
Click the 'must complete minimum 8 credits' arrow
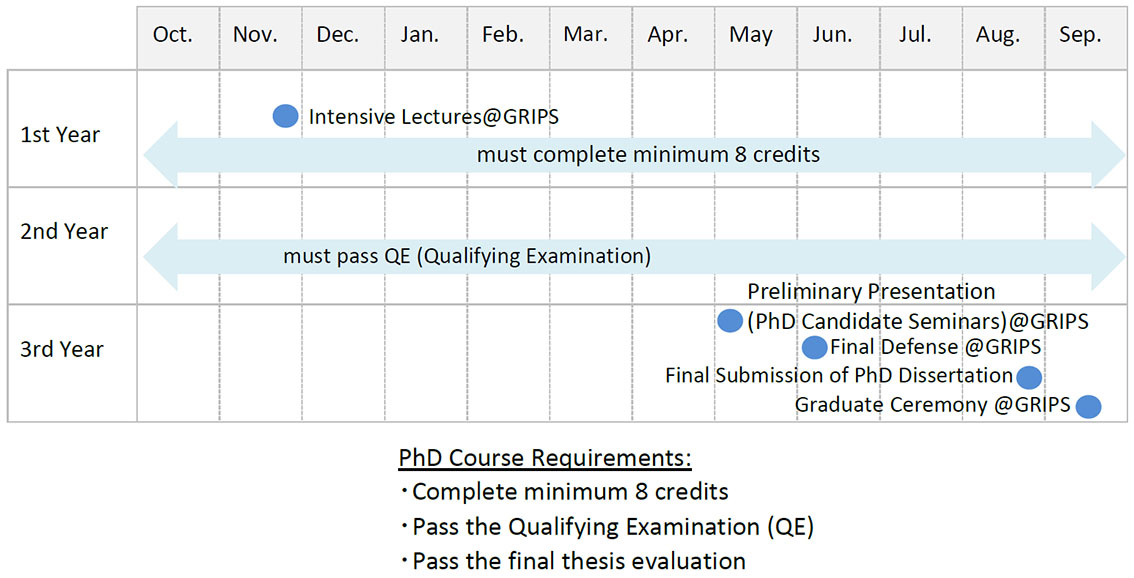point(634,155)
